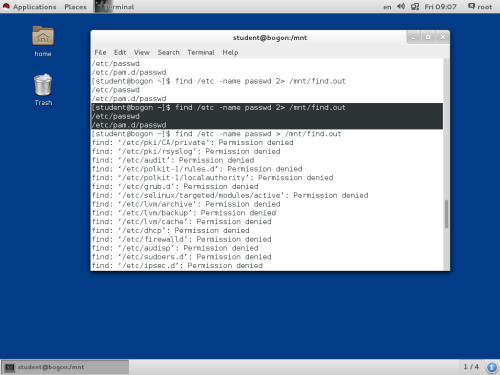Open the volume speaker icon
This screenshot has height=375, width=500.
[x=401, y=6]
